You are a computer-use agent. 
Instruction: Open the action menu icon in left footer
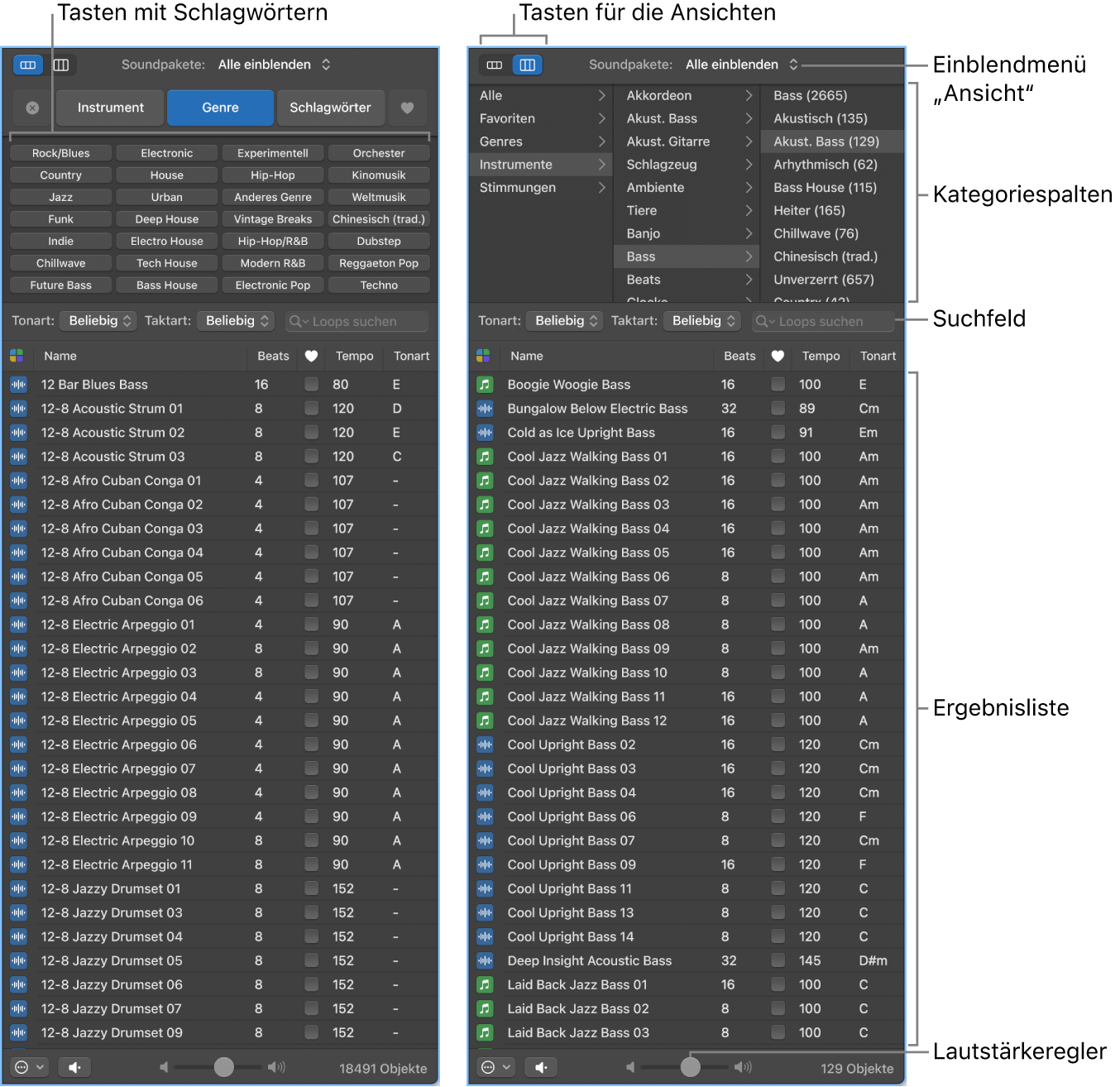[x=30, y=1067]
